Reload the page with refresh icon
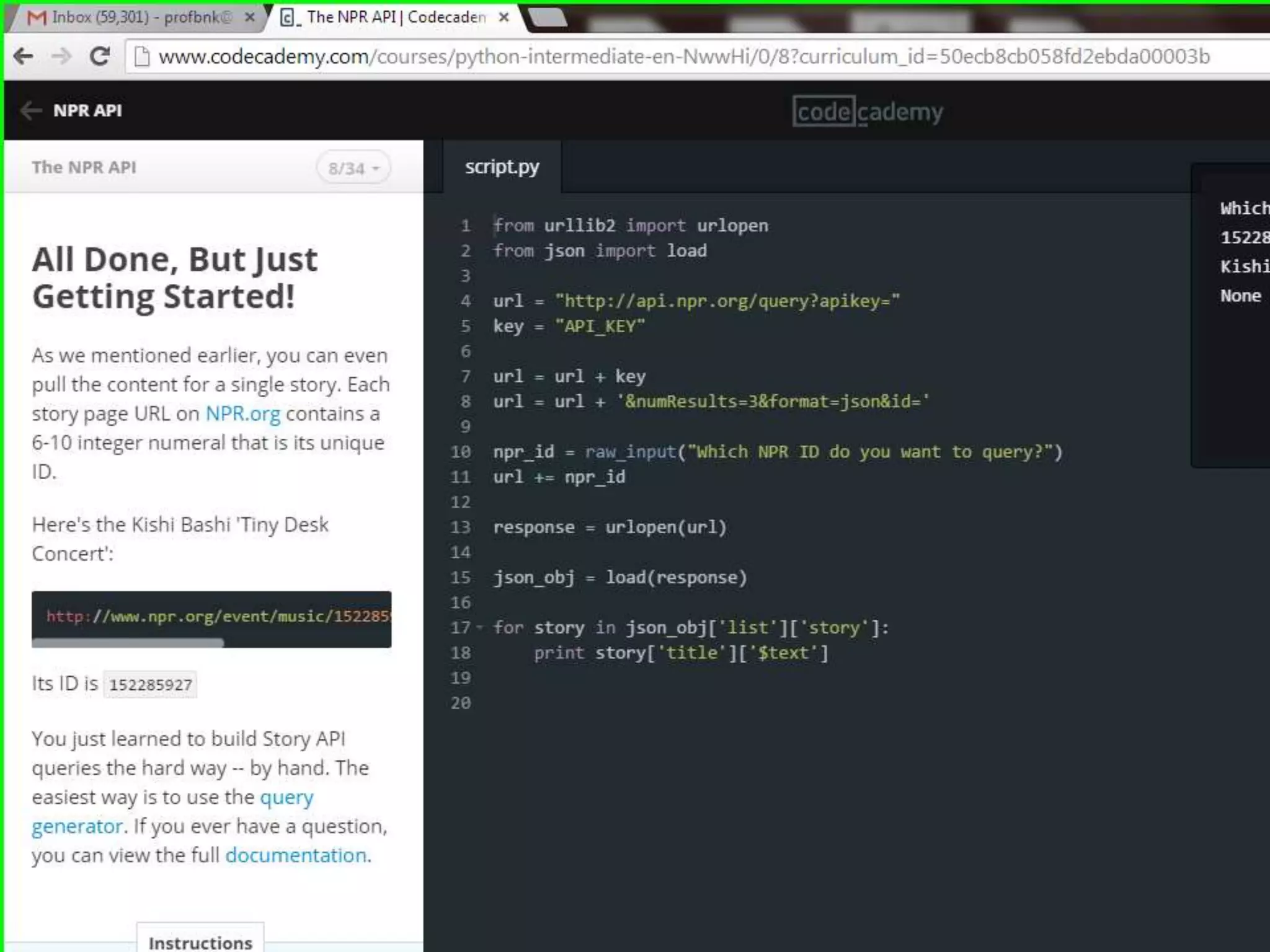 pos(99,56)
